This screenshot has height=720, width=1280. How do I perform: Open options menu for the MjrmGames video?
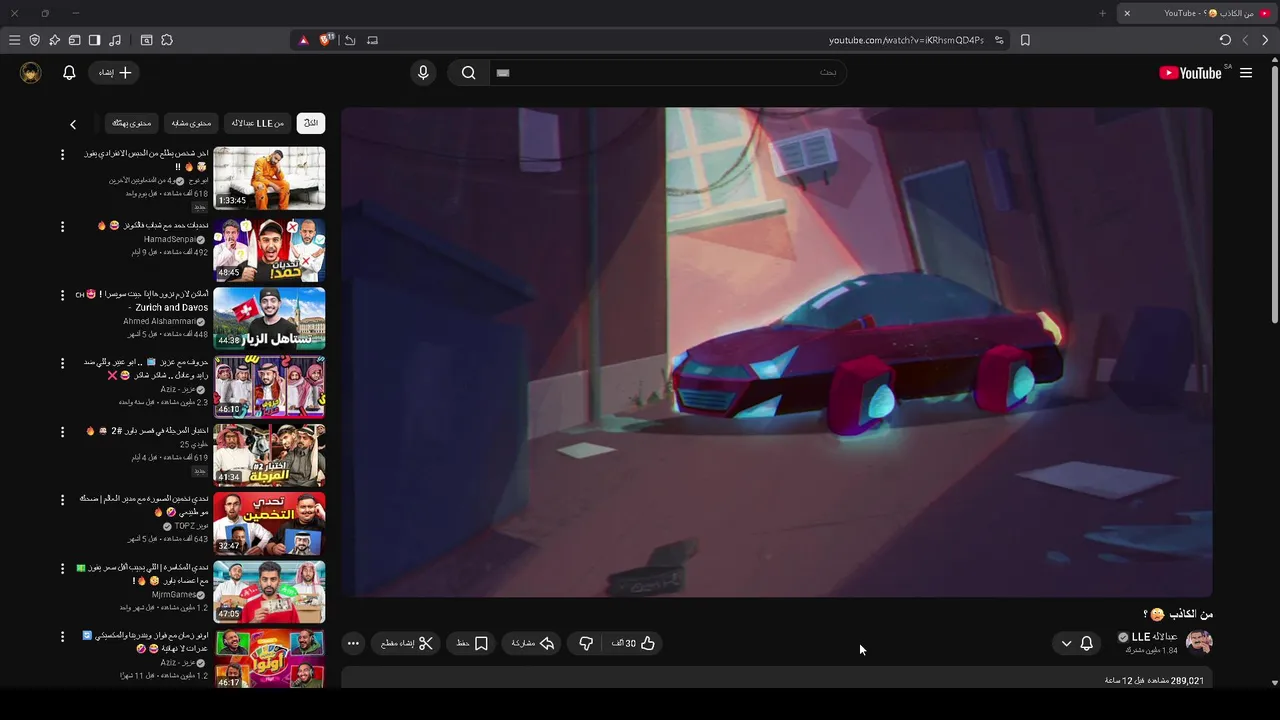point(62,568)
